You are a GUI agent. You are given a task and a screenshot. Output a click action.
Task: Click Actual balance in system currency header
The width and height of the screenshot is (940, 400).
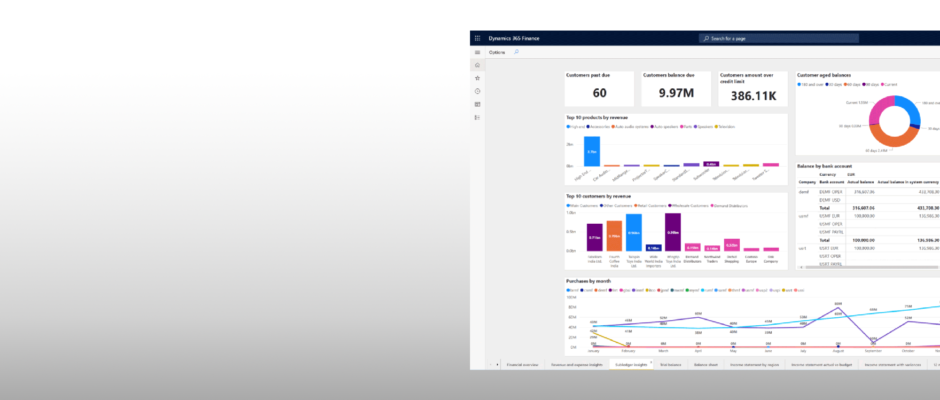908,181
